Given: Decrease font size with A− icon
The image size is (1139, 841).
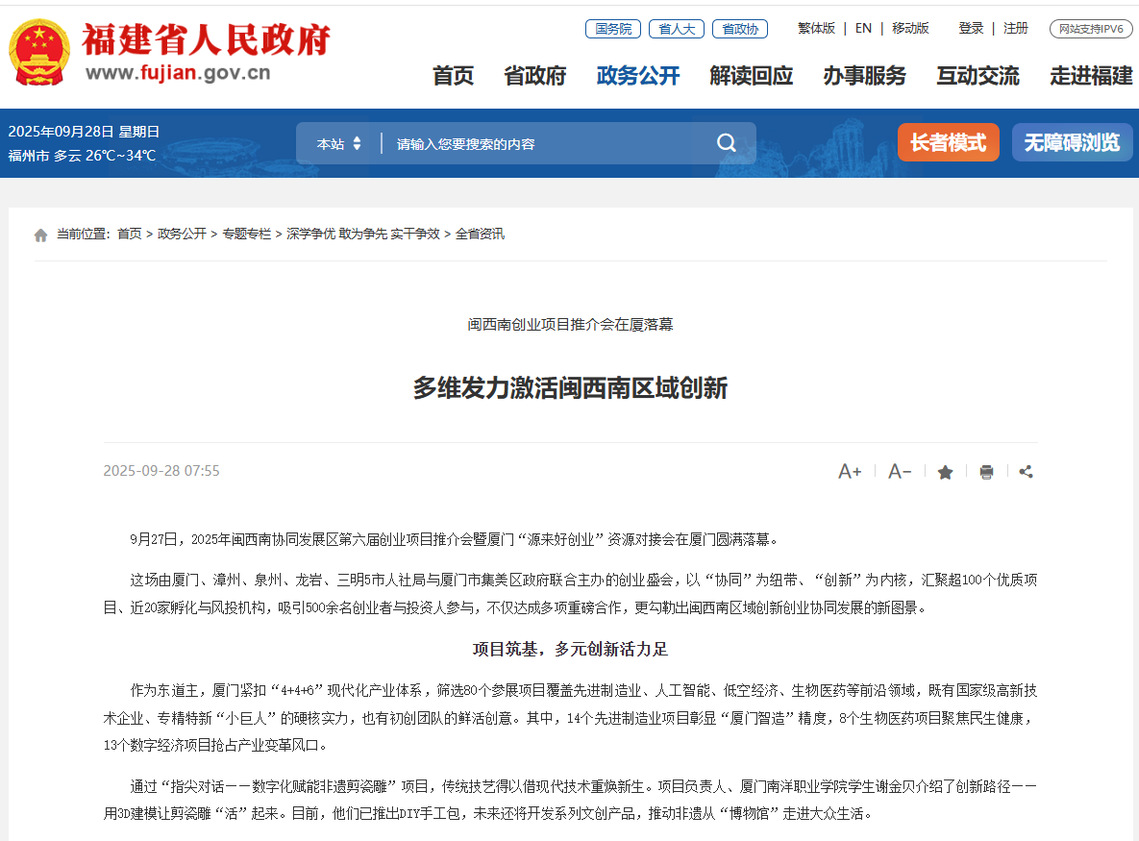Looking at the screenshot, I should click(x=899, y=472).
